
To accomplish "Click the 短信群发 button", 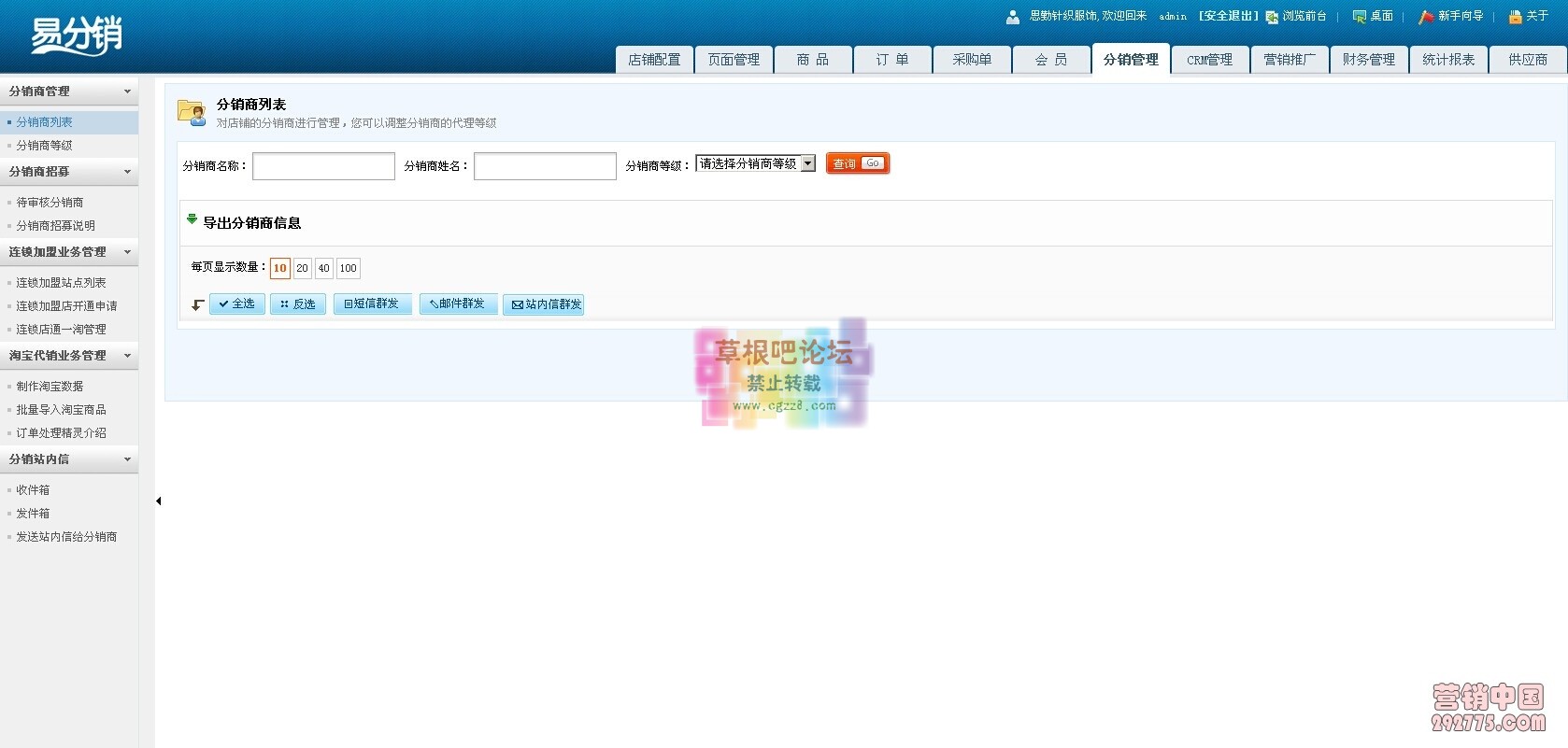I will 373,304.
